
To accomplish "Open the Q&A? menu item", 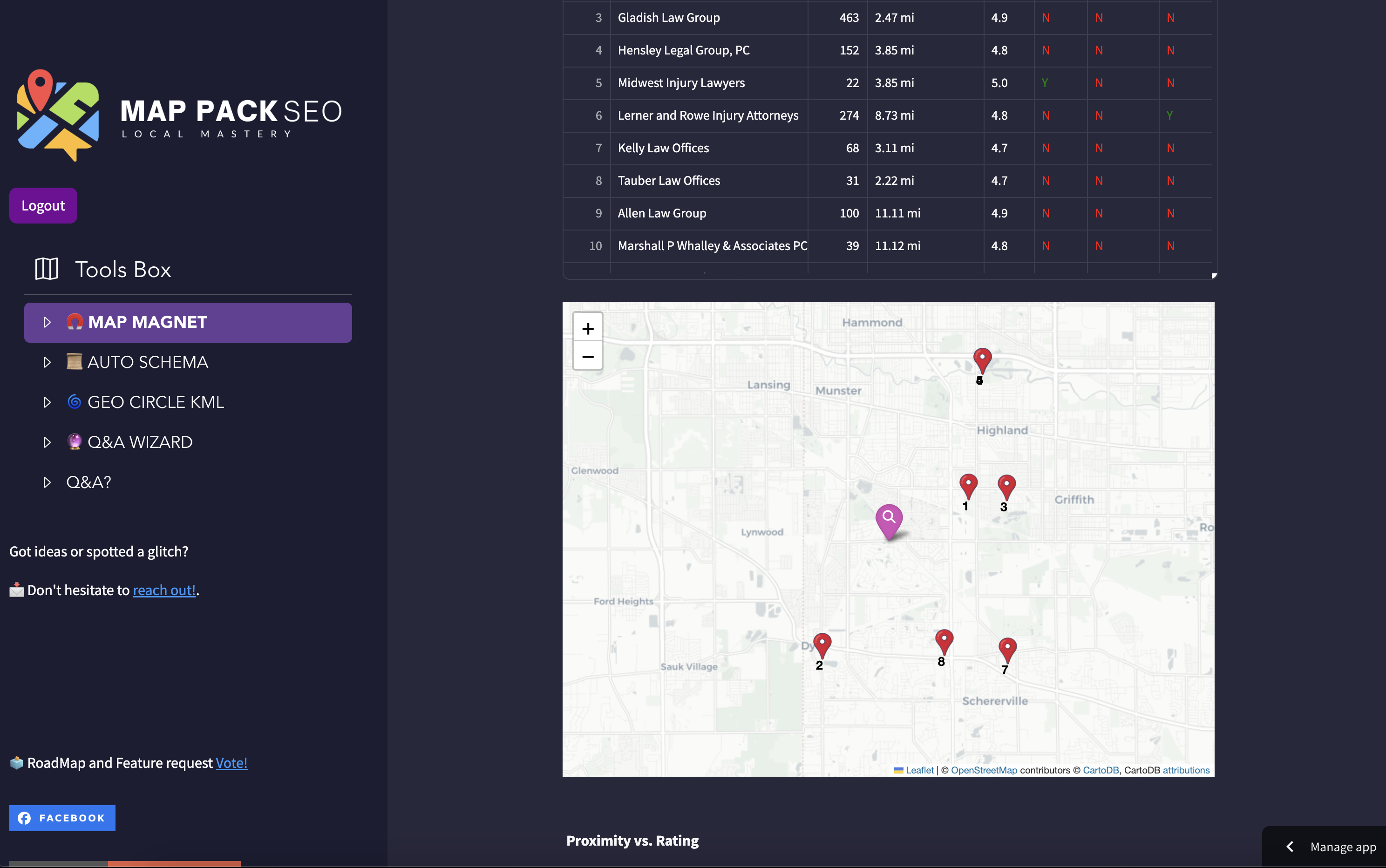I will tap(188, 482).
